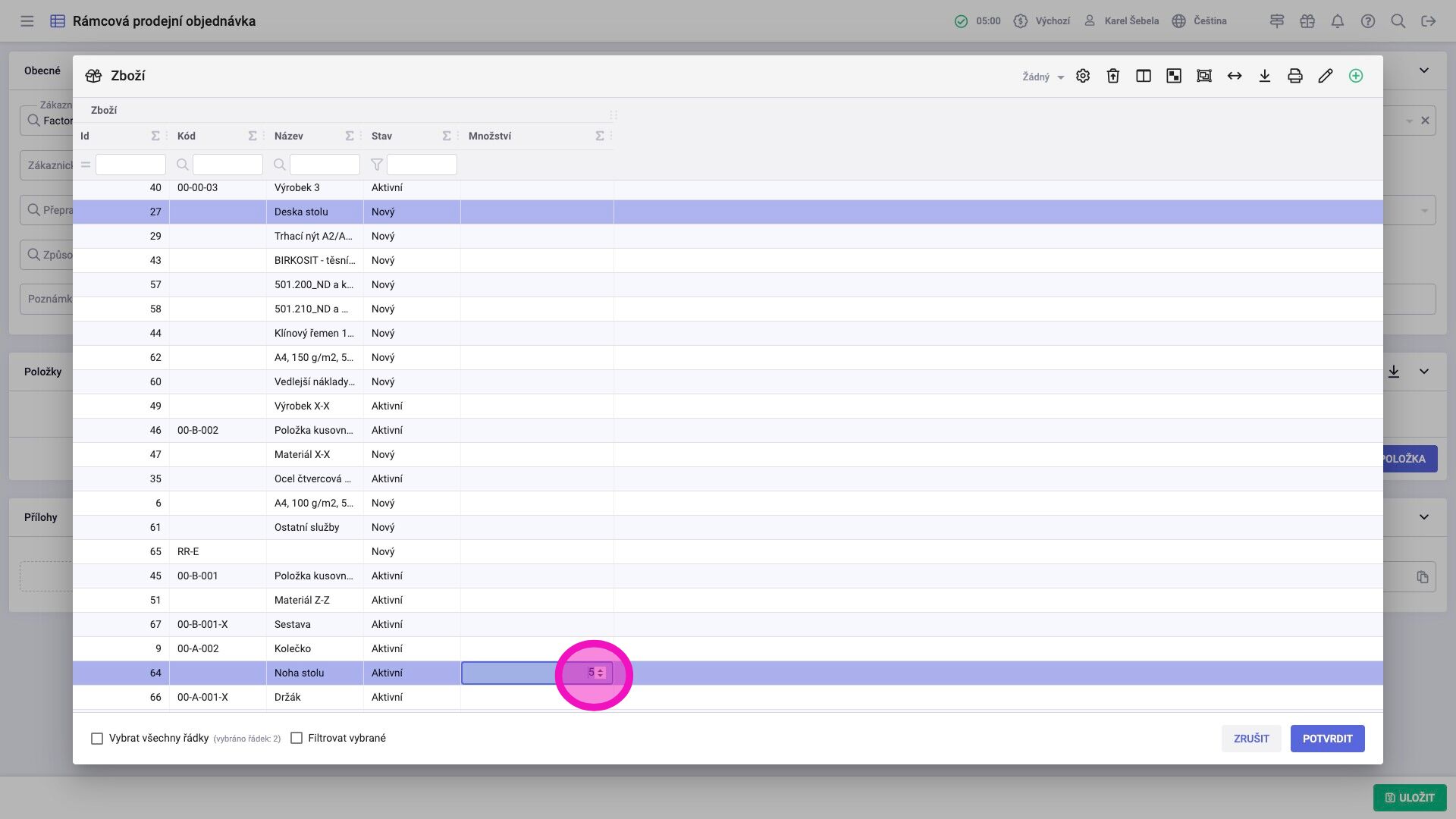Click the Množství stepper for Noha stolu

pyautogui.click(x=600, y=673)
